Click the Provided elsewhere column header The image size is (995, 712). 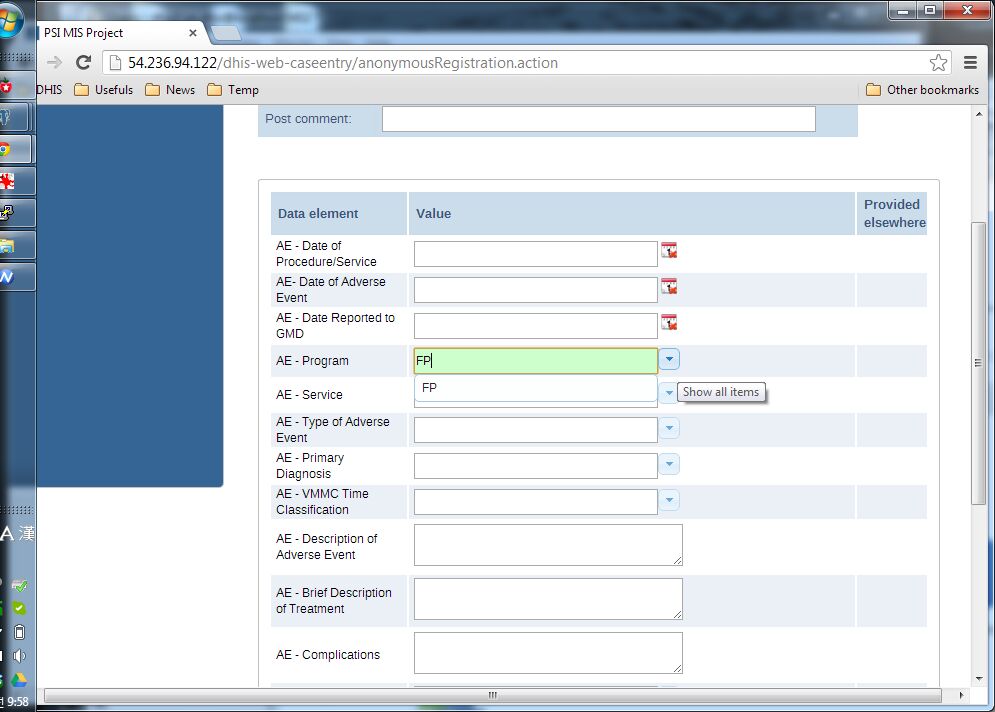click(893, 213)
